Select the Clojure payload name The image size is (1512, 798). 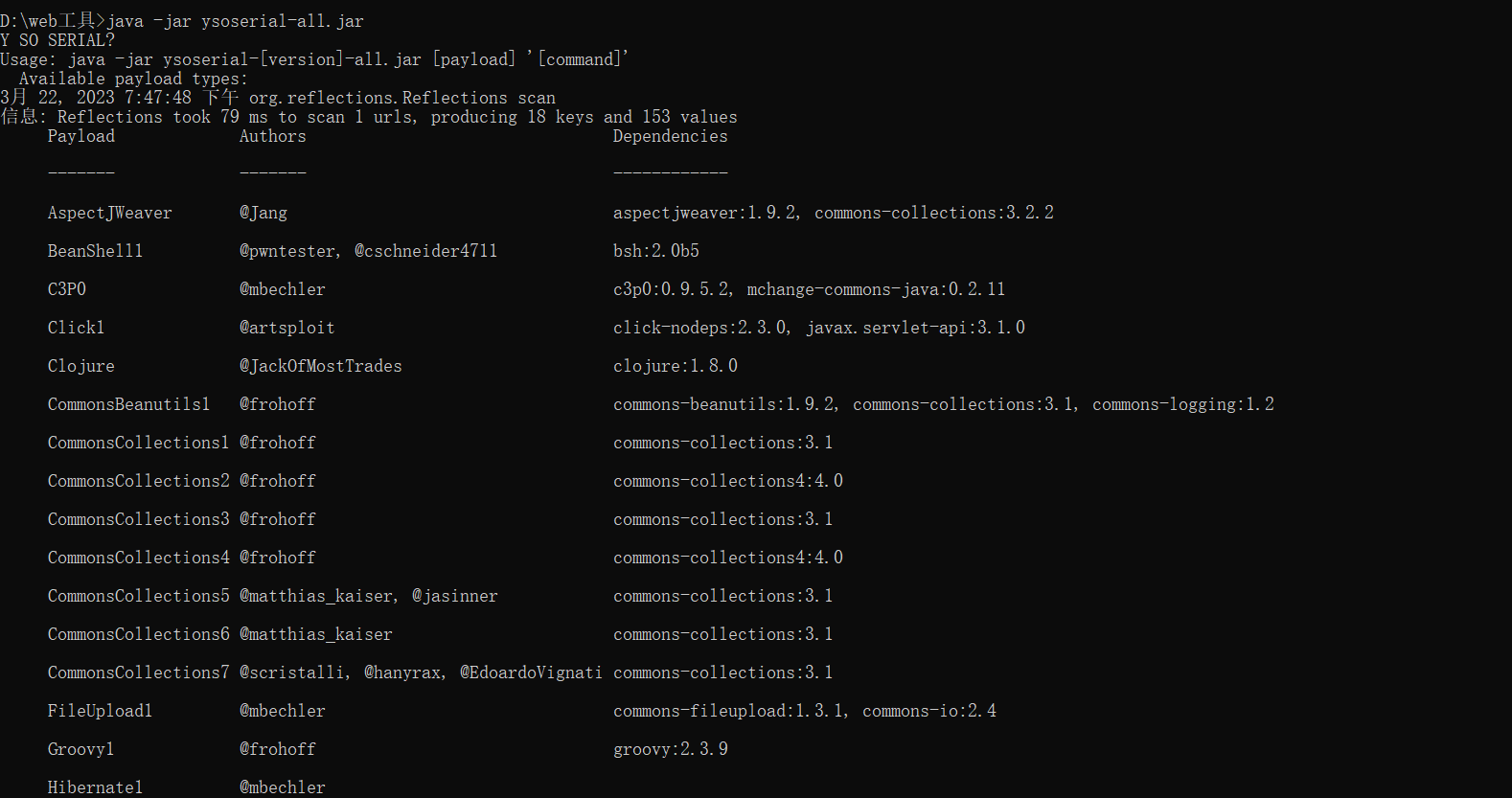click(x=80, y=366)
